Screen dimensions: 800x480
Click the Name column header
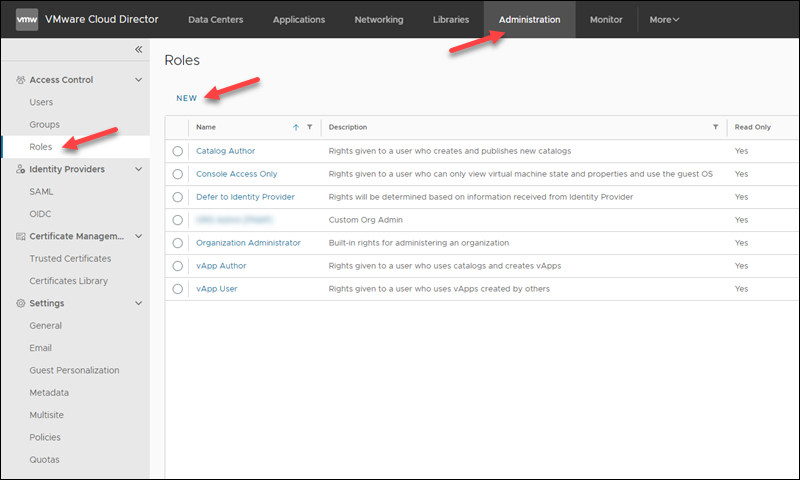[x=206, y=127]
